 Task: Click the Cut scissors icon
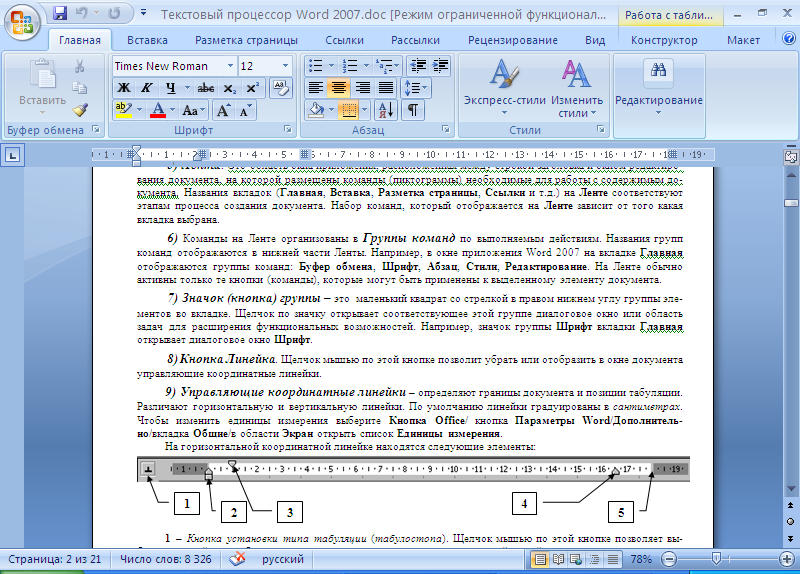click(x=80, y=66)
